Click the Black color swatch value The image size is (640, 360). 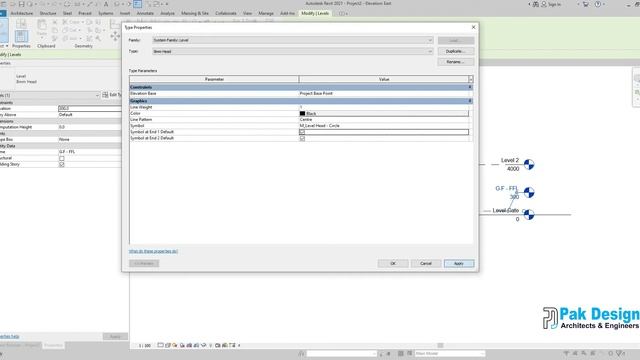tap(384, 113)
